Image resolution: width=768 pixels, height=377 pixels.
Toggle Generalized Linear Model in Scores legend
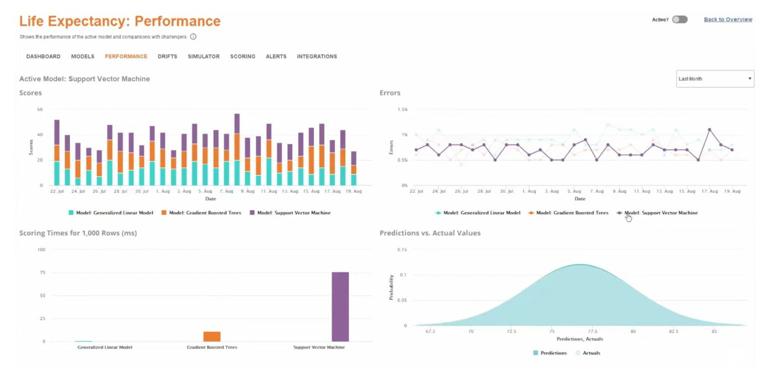coord(111,213)
